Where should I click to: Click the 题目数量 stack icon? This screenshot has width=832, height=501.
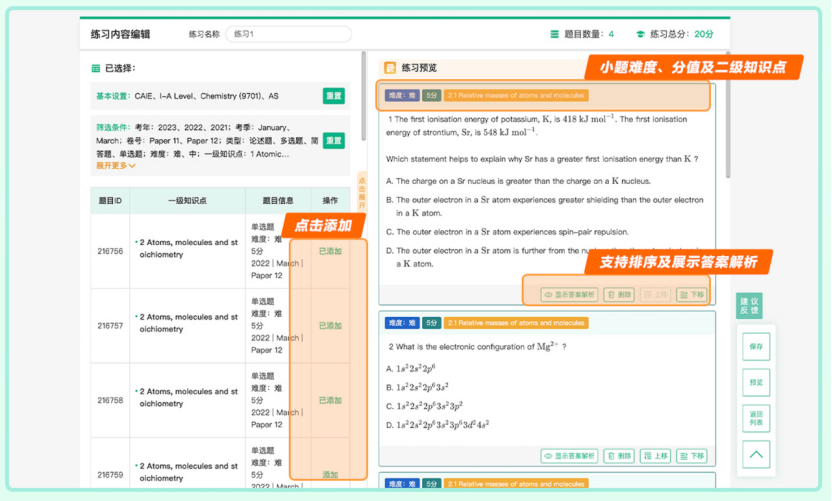point(554,34)
